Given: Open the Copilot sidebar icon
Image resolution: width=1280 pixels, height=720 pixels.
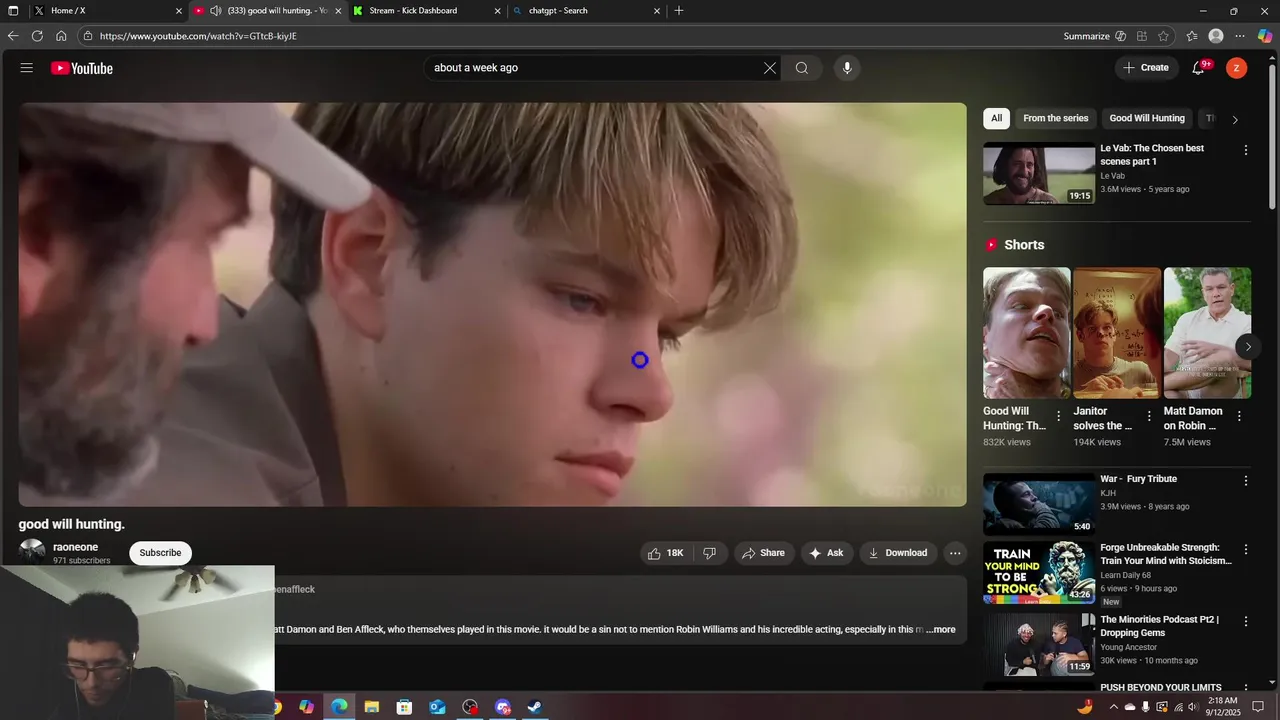Looking at the screenshot, I should point(1265,36).
